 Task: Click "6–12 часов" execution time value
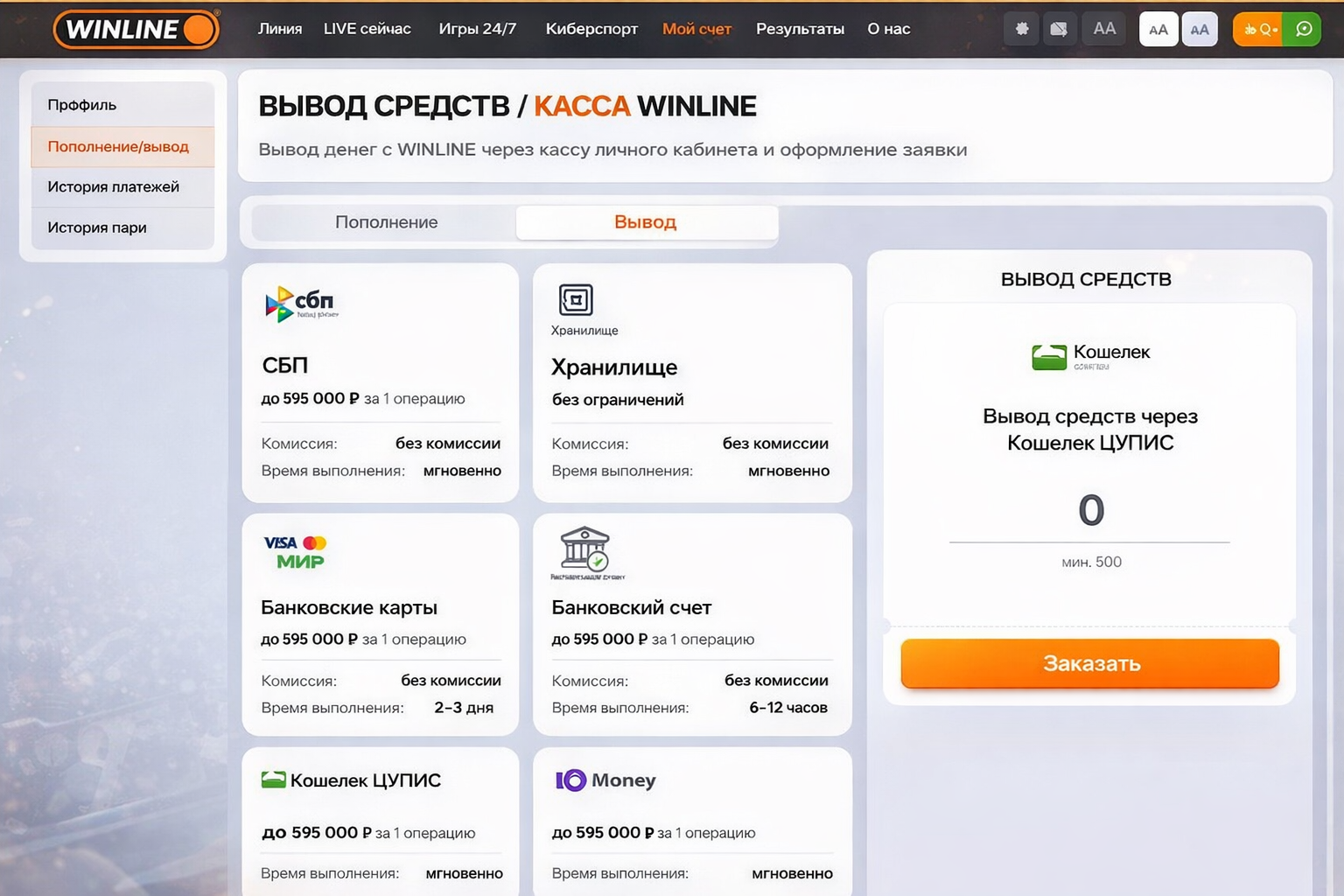click(788, 708)
